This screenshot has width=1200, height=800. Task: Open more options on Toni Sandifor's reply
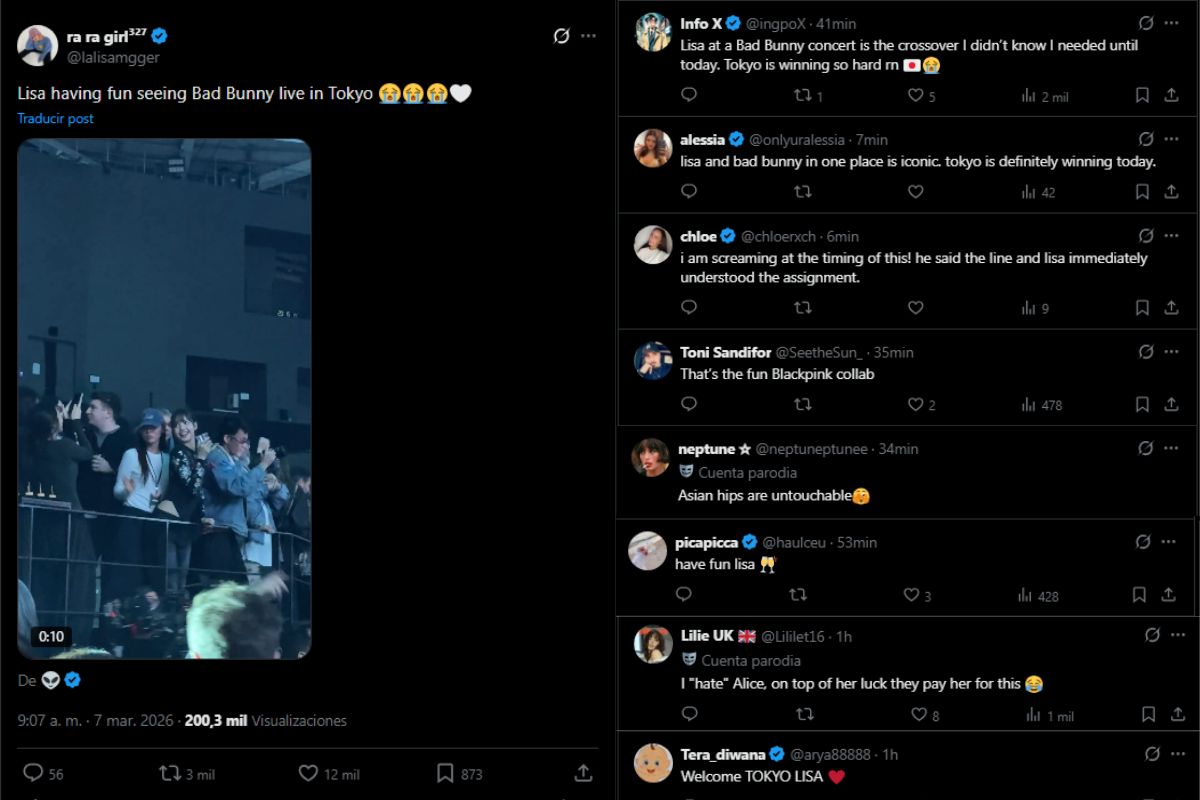point(1169,352)
